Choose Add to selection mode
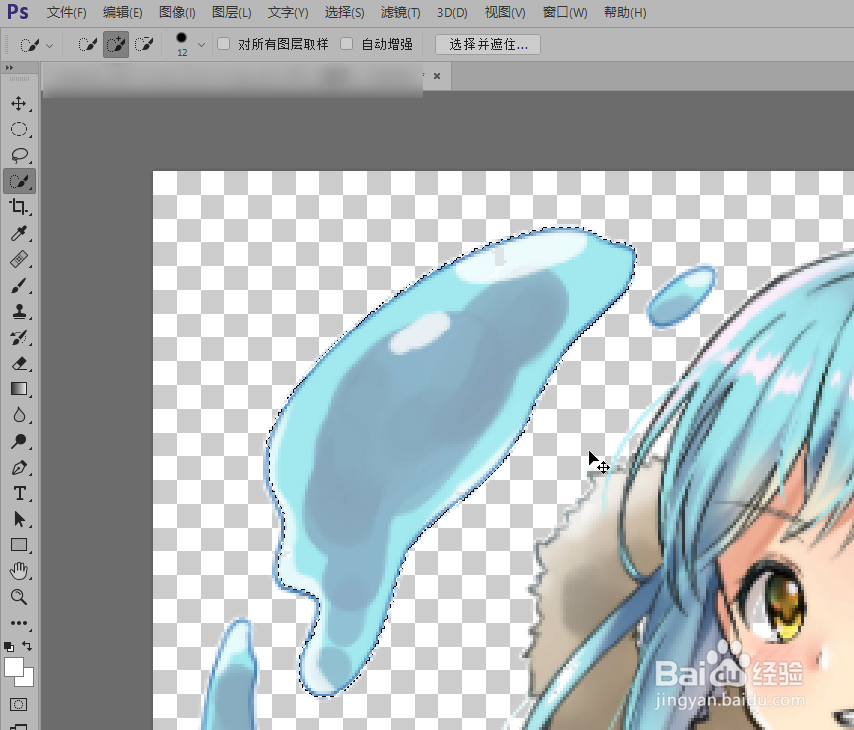The image size is (854, 730). pyautogui.click(x=115, y=44)
